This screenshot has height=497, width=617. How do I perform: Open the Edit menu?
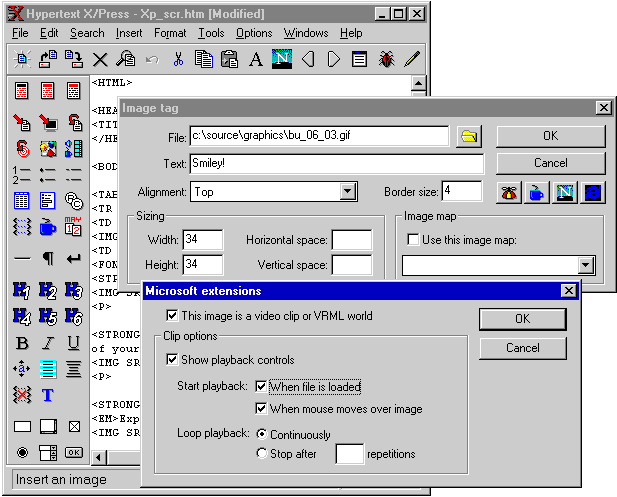click(49, 33)
